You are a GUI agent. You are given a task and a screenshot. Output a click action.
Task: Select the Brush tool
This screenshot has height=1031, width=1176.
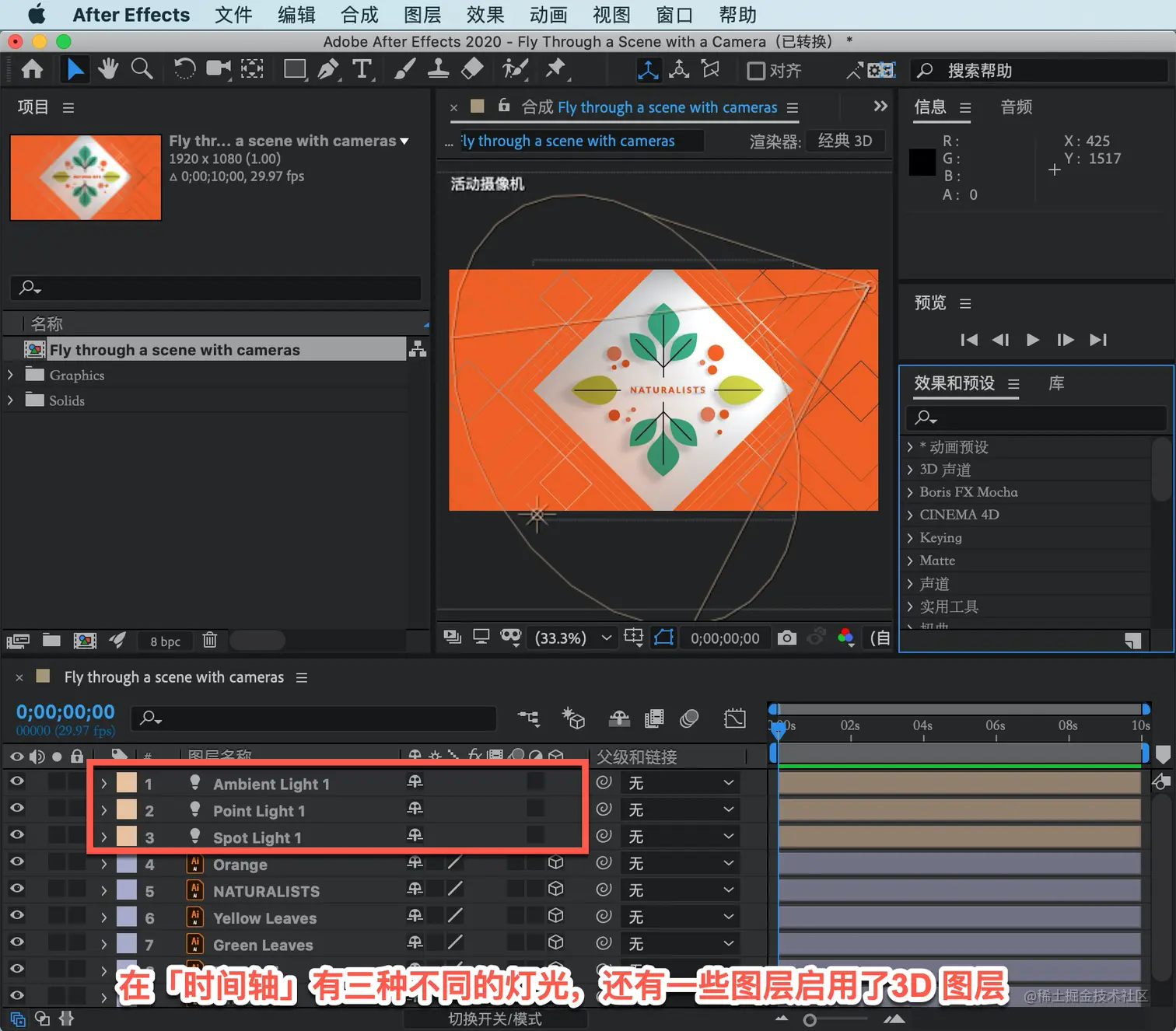404,70
